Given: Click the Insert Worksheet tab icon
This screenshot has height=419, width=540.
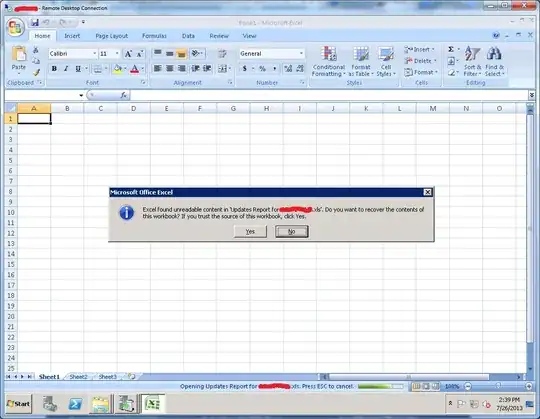Looking at the screenshot, I should tap(132, 377).
